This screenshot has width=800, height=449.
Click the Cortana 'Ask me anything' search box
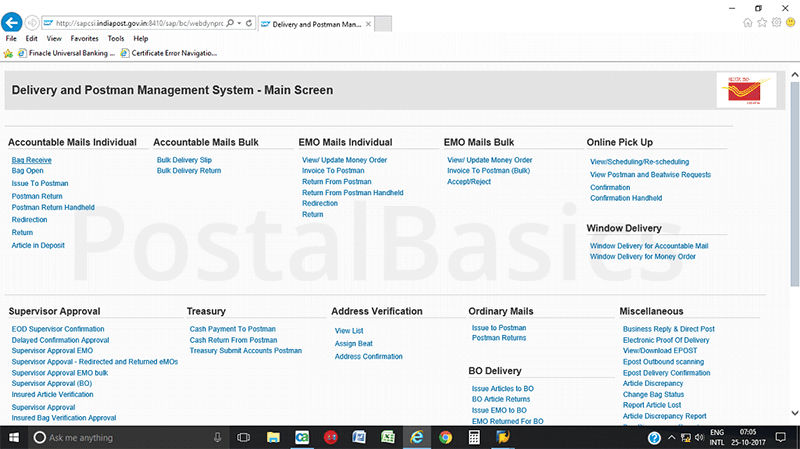tap(120, 437)
